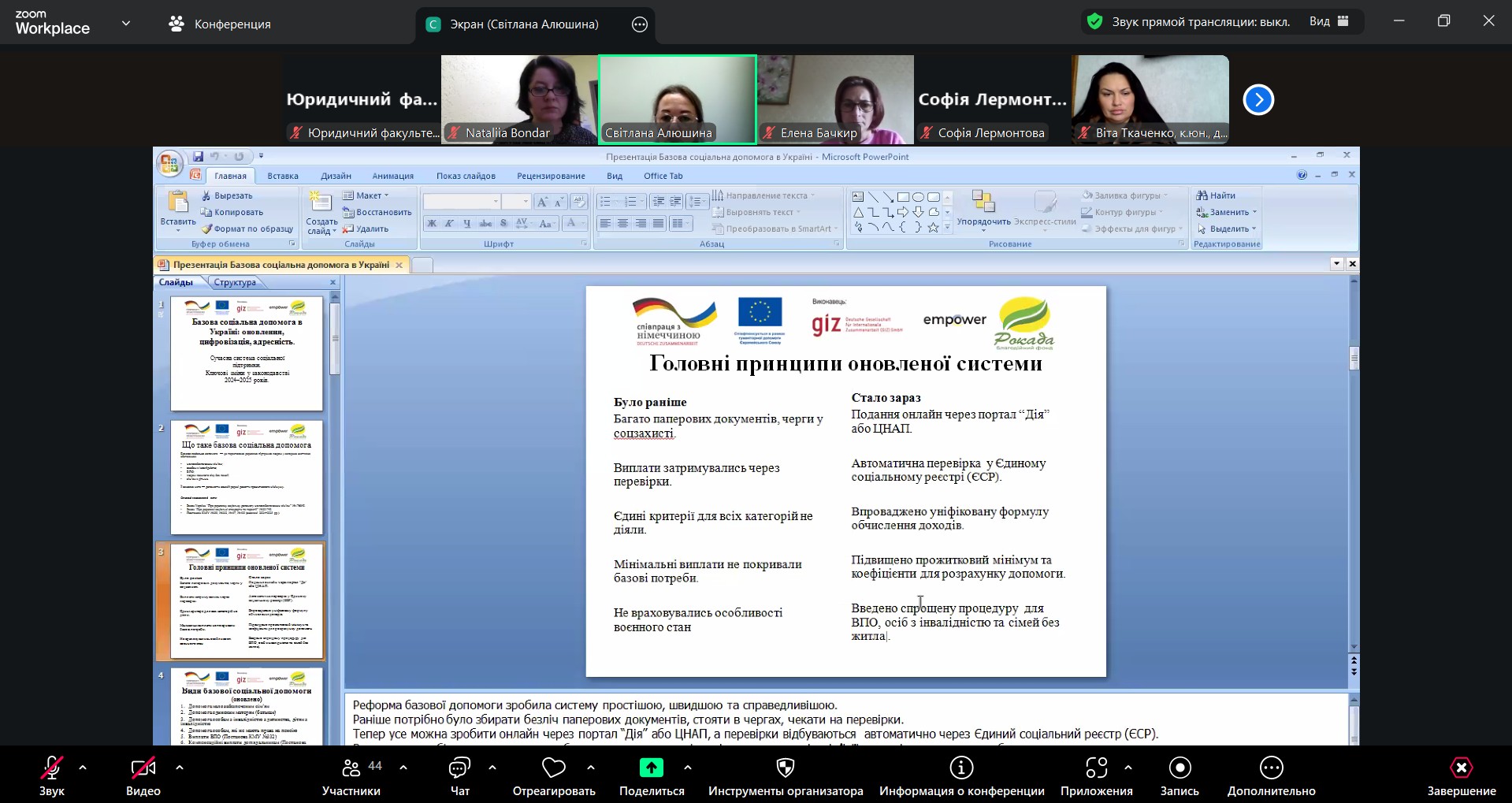The height and width of the screenshot is (803, 1512).
Task: Click the green Share screen icon
Action: point(651,768)
